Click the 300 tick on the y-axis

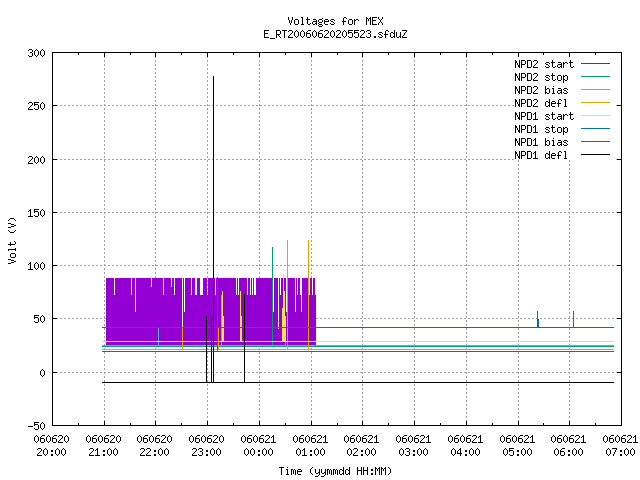click(x=36, y=53)
